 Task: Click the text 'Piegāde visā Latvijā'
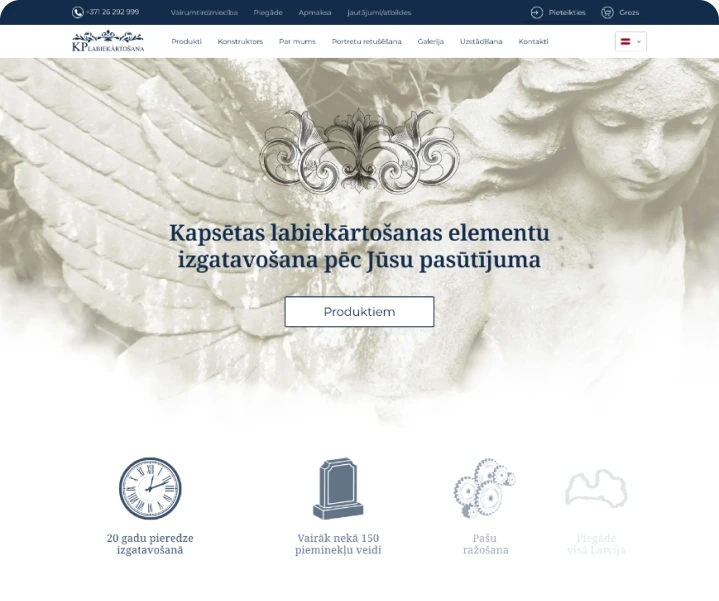point(596,544)
